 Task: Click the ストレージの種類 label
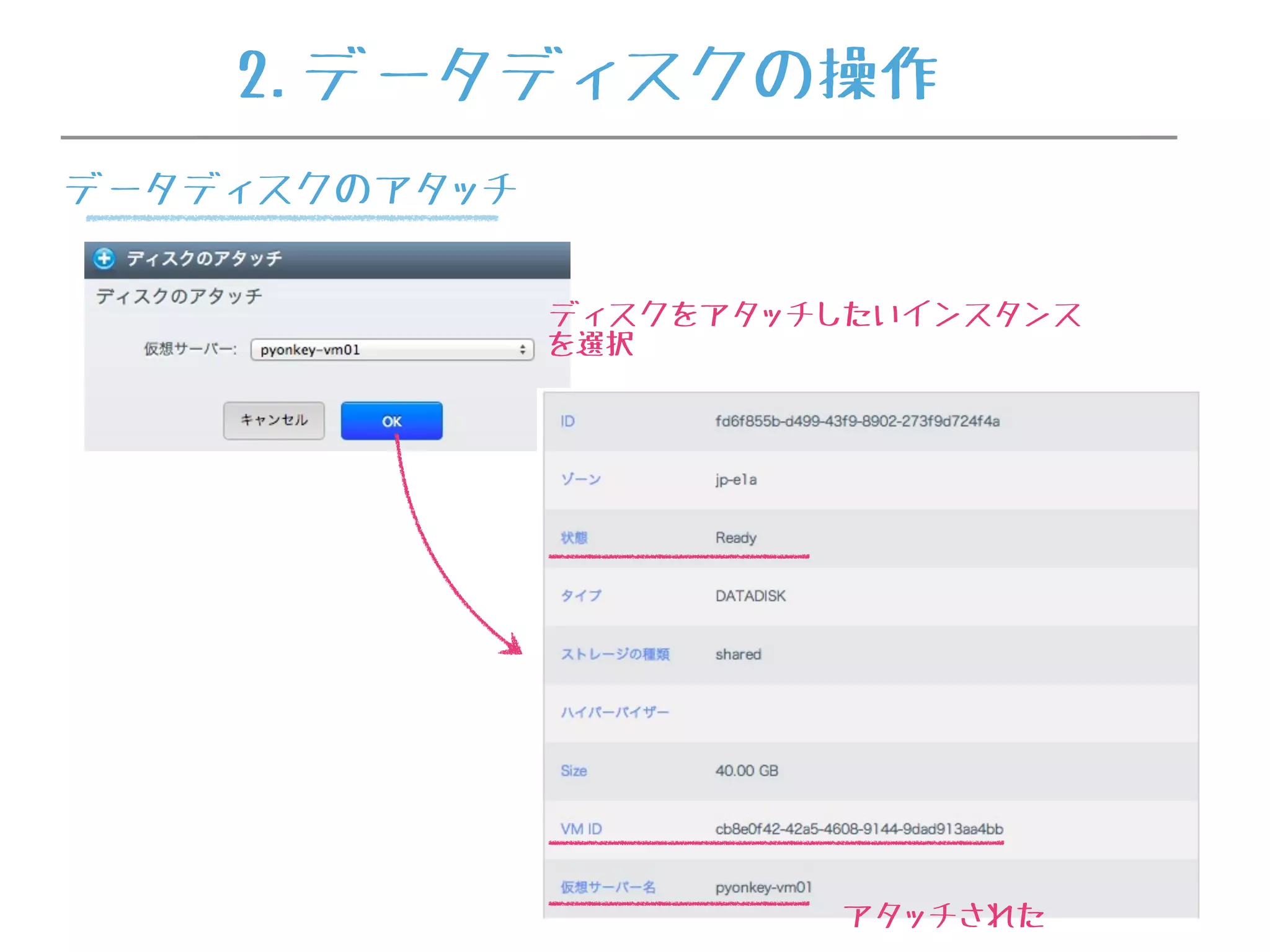pos(615,654)
